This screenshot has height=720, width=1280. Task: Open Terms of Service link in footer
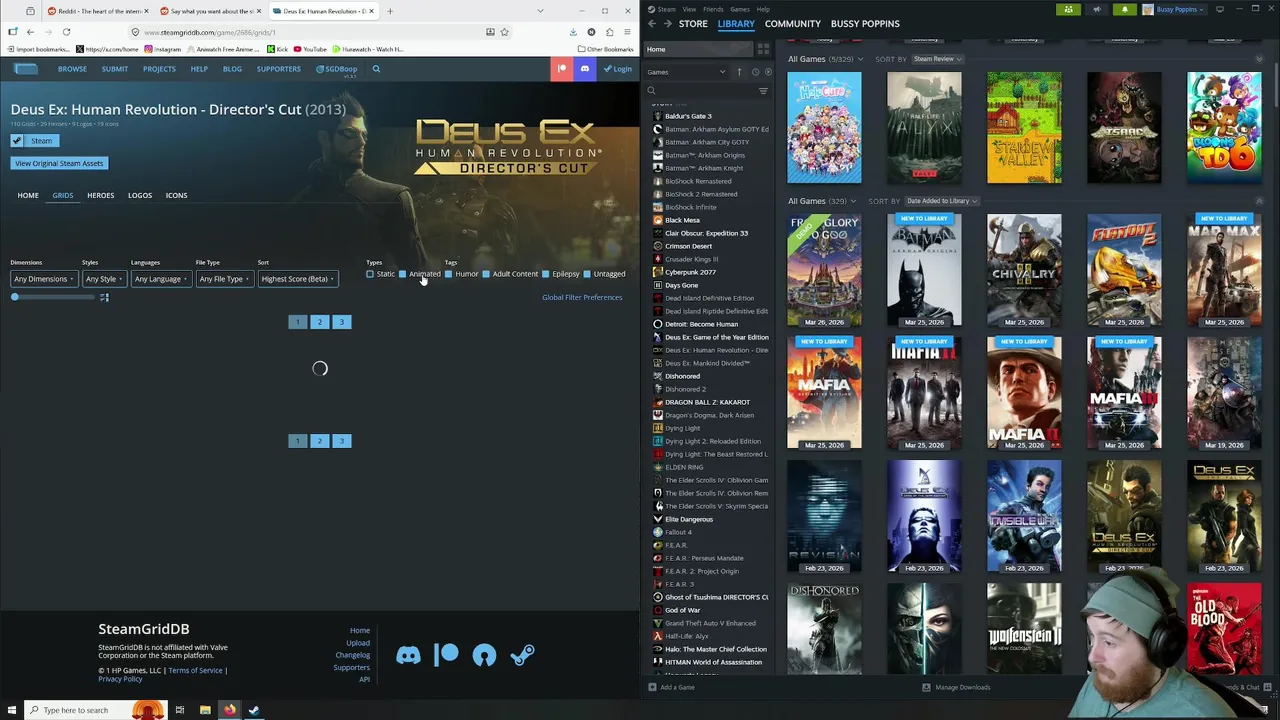click(x=196, y=670)
